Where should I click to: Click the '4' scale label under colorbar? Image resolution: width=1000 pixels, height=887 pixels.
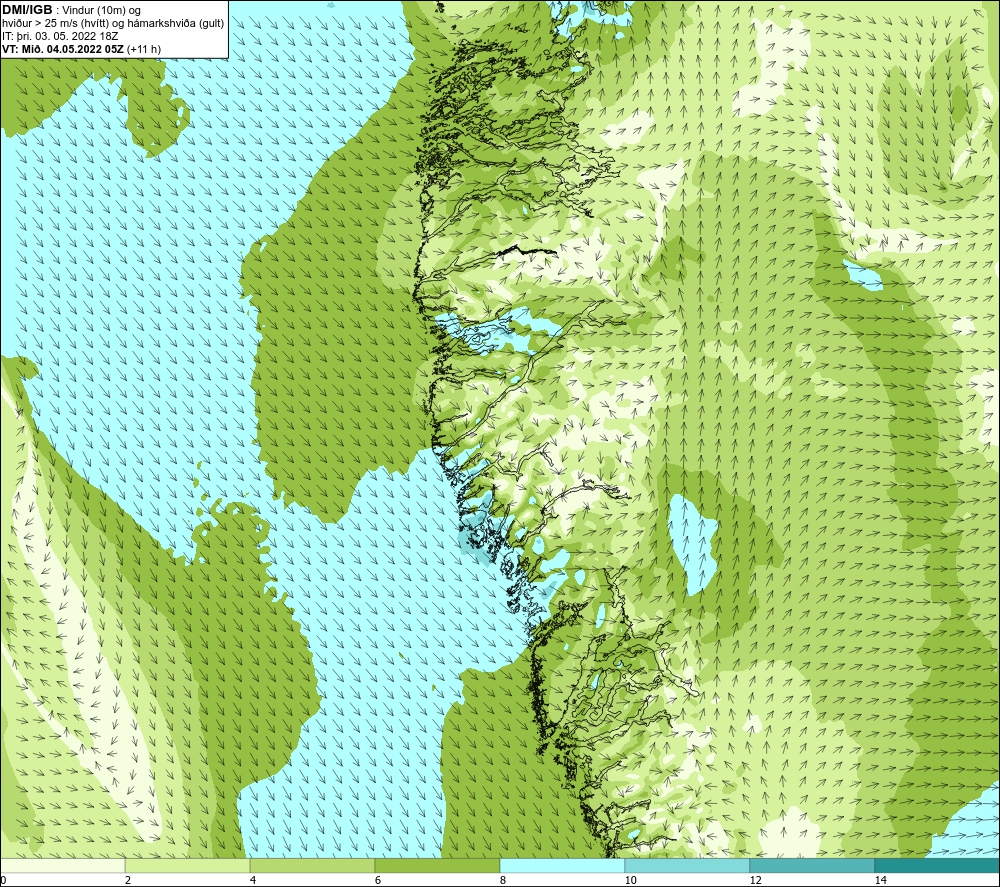(253, 880)
